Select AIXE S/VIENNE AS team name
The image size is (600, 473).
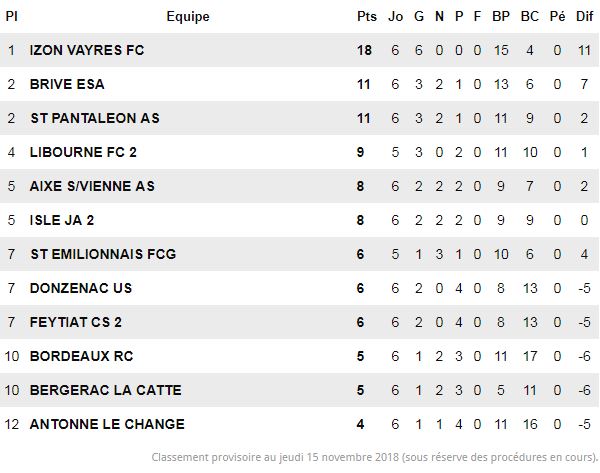pos(92,186)
